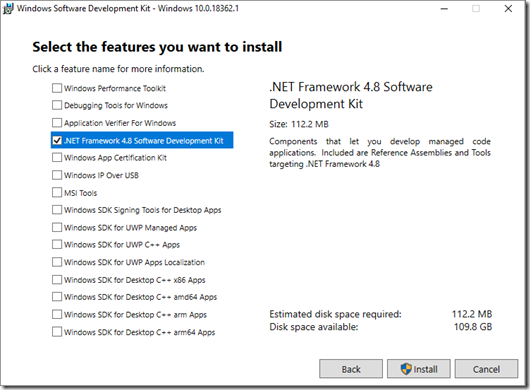530x390 pixels.
Task: Tick Windows SDK for Desktop C++ arm Apps
Action: (57, 315)
